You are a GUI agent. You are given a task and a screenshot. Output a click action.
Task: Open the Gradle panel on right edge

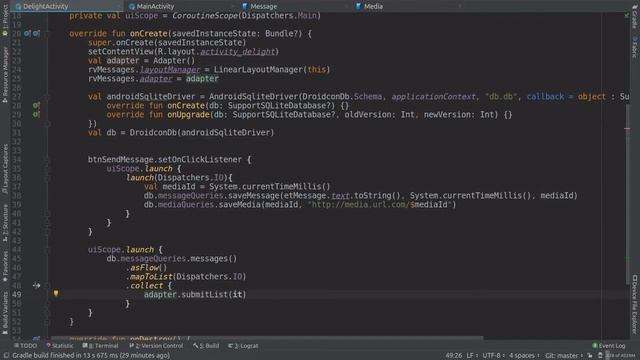635,16
